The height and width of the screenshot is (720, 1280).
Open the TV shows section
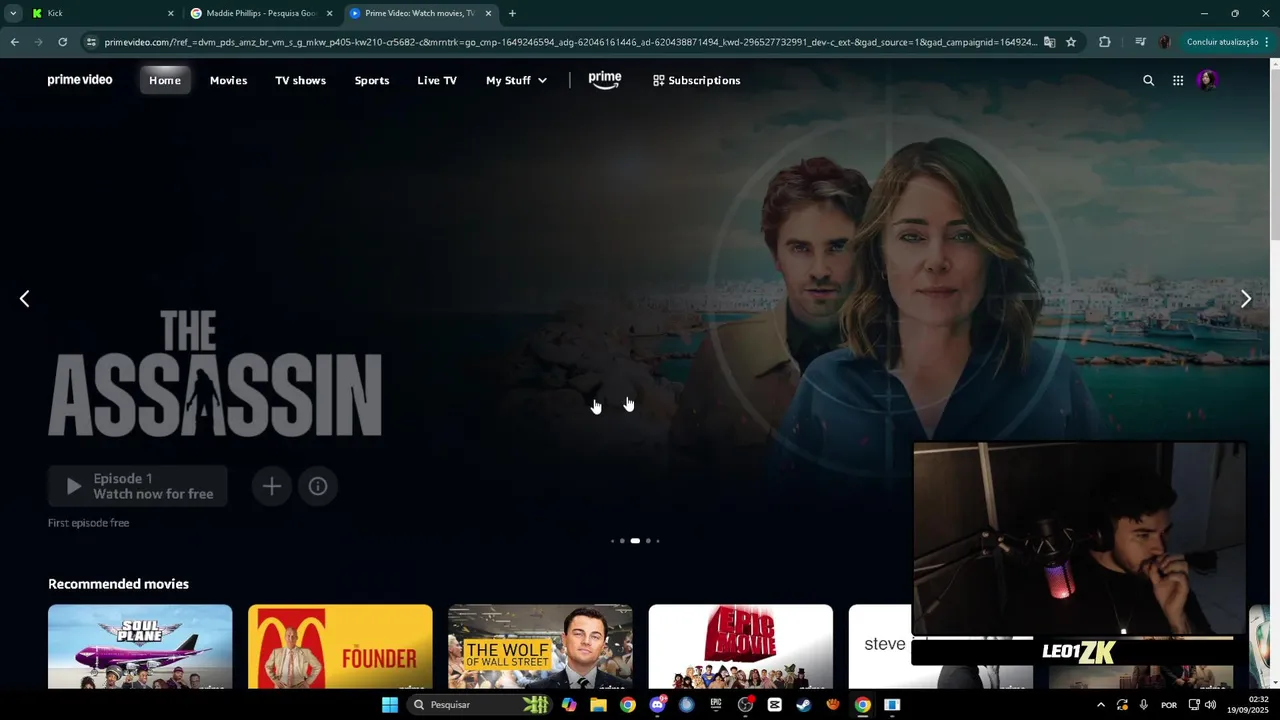pos(301,80)
